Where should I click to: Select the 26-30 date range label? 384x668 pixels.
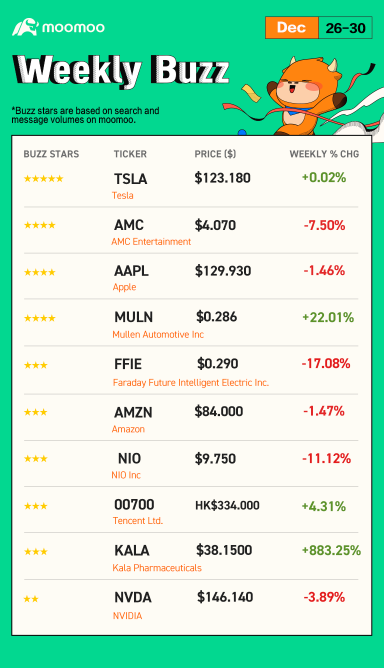(345, 28)
